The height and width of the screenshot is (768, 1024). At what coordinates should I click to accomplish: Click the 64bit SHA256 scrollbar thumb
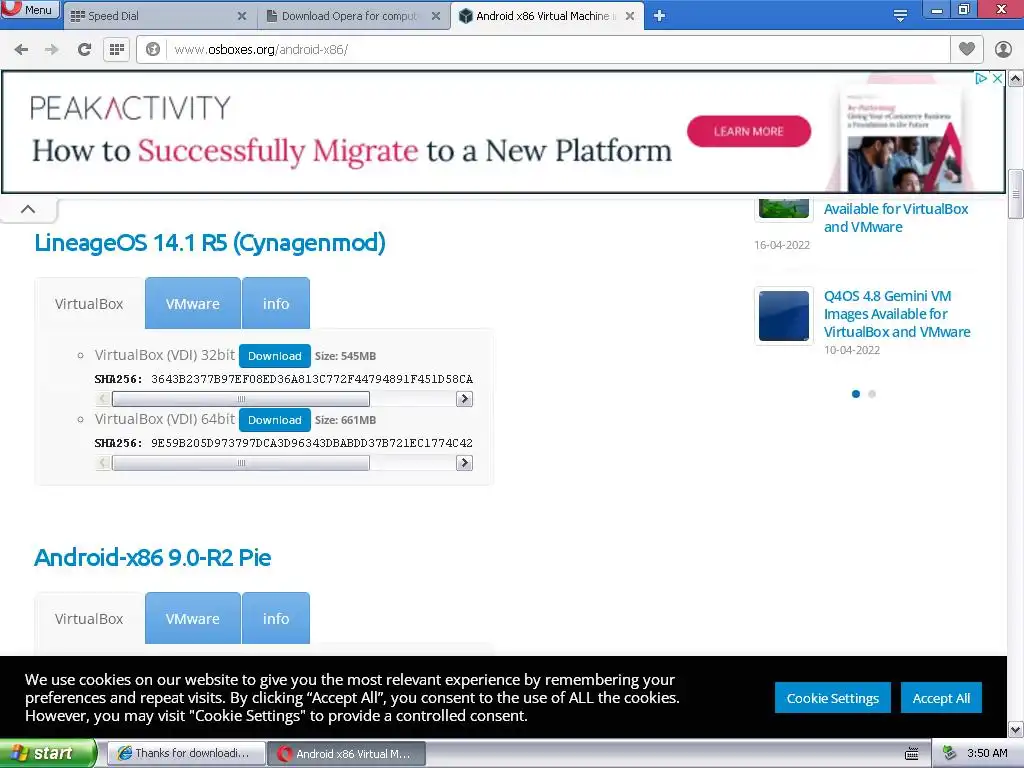point(241,463)
